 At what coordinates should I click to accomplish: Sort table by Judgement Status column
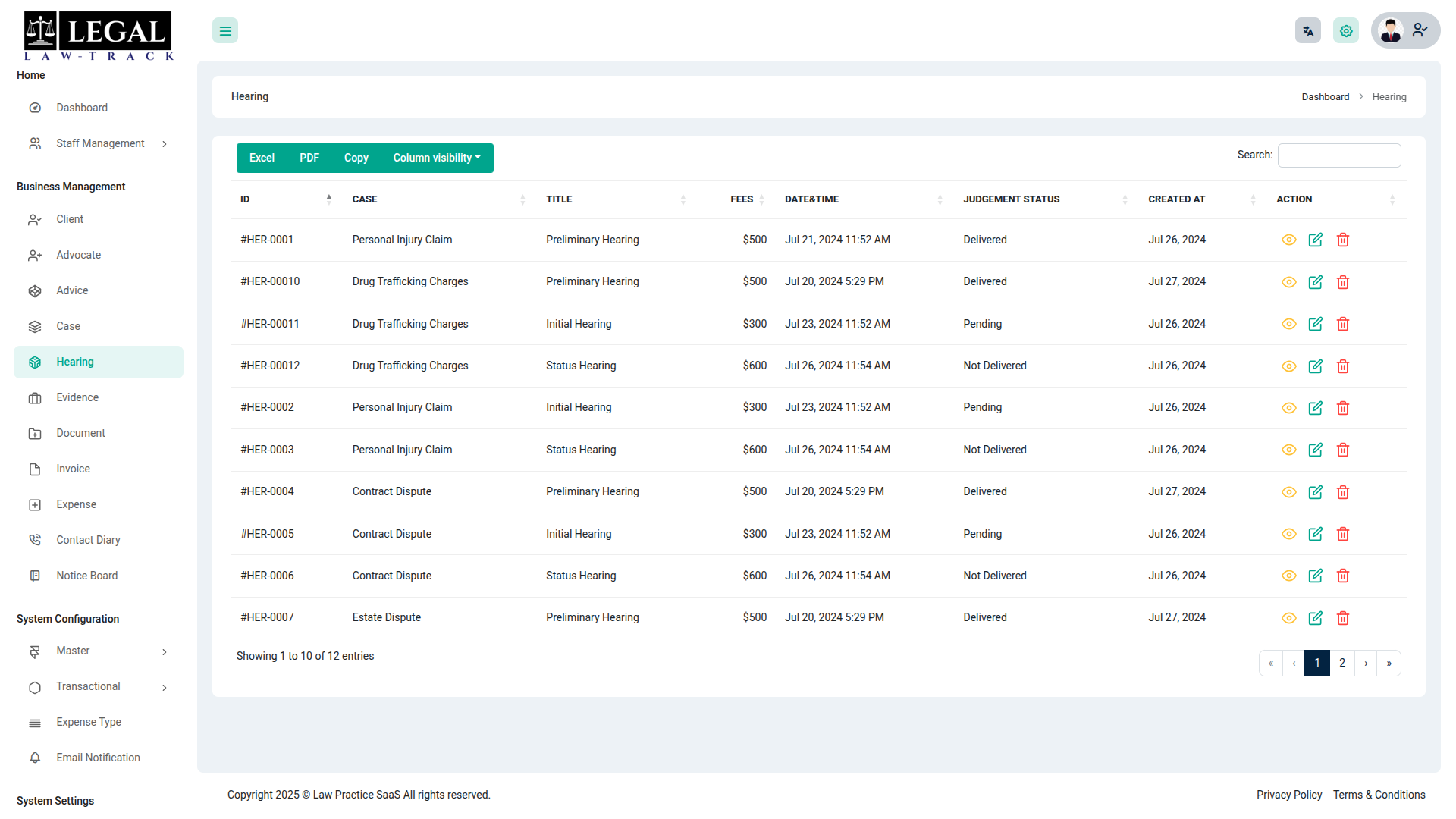click(x=1046, y=199)
